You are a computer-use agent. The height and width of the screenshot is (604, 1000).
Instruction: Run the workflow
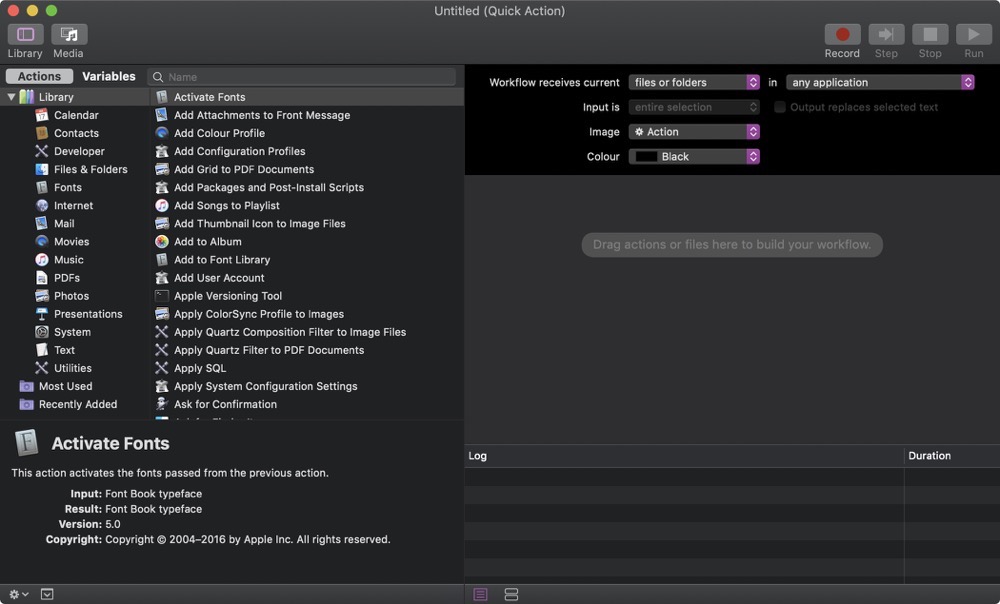[x=973, y=34]
